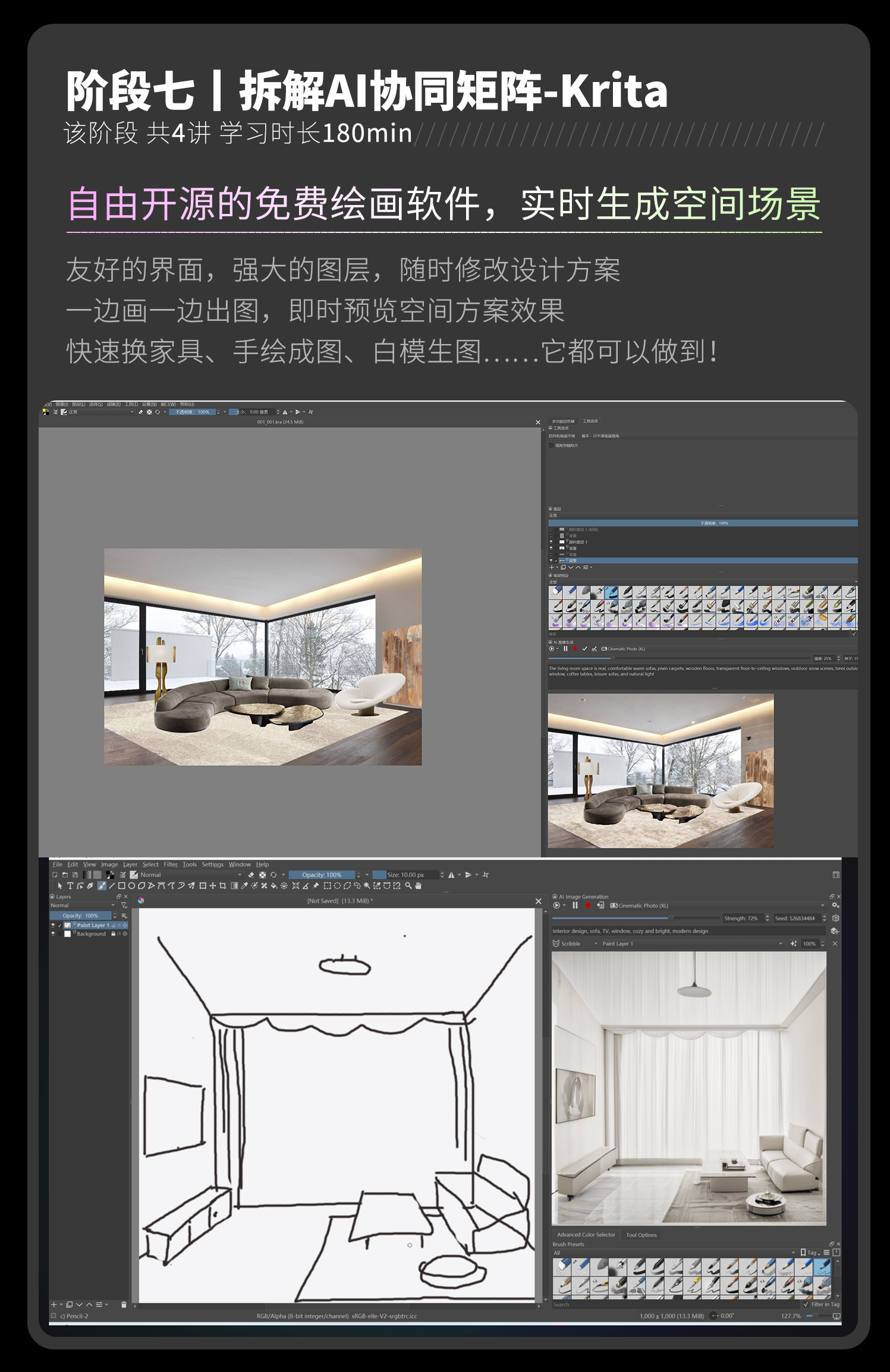Viewport: 890px width, 1372px height.
Task: Open the All brush tag dropdown
Action: pos(674,1253)
